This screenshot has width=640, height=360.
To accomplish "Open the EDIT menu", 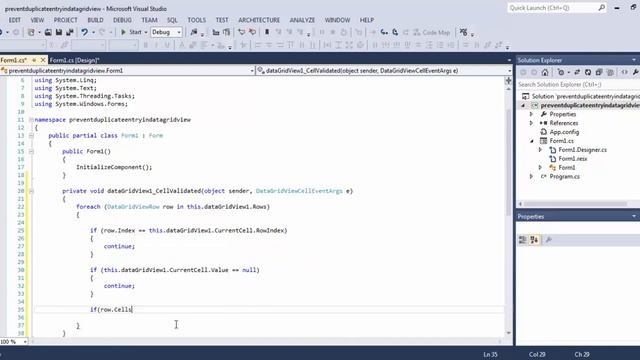I will click(15, 20).
